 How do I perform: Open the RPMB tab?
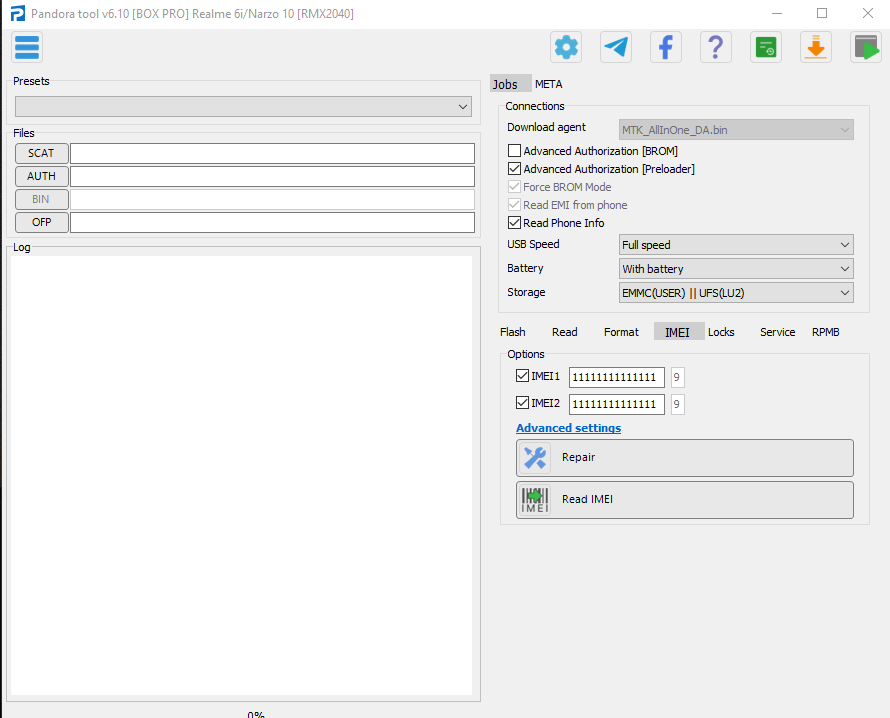825,332
